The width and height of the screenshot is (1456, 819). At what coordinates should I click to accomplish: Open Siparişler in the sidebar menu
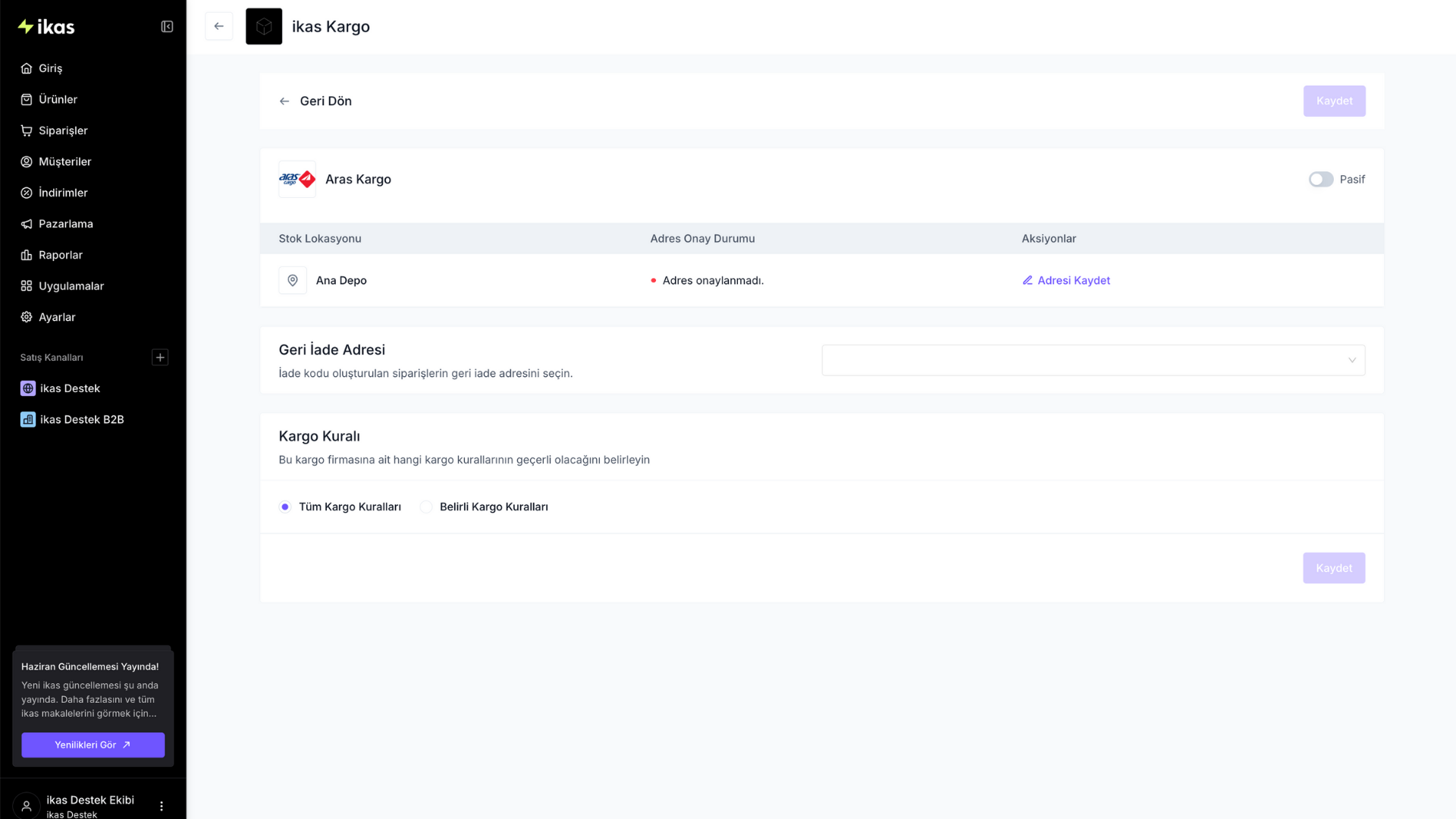tap(63, 130)
